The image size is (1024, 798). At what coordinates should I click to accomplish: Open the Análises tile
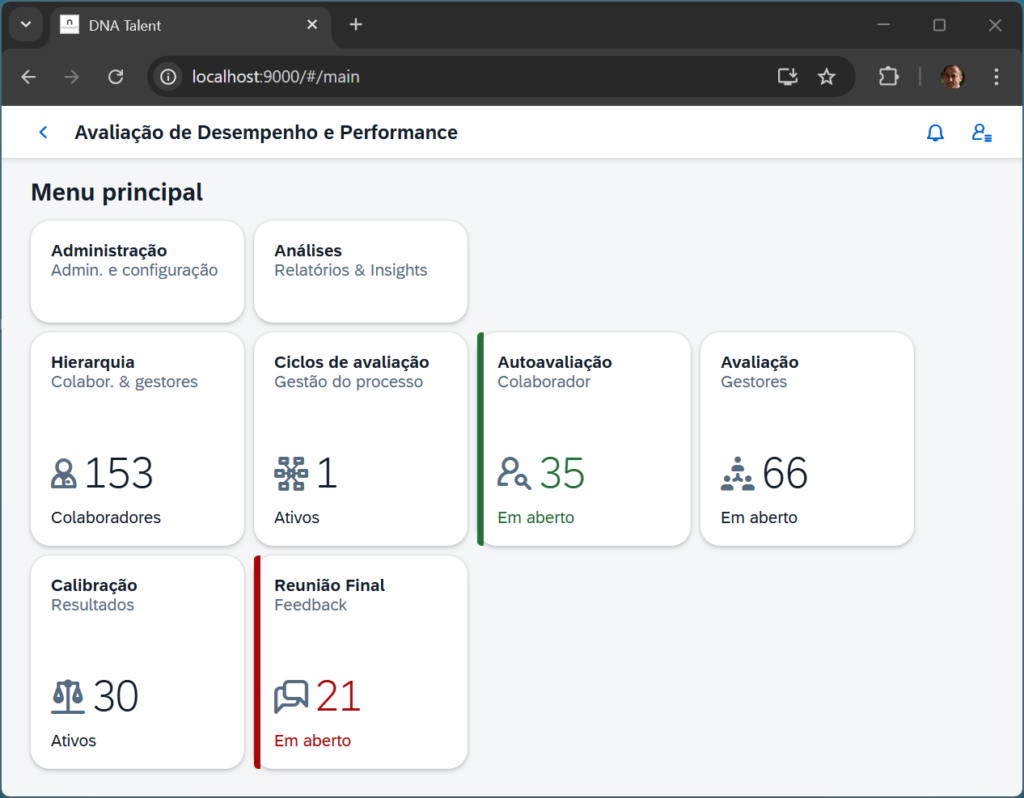(360, 272)
